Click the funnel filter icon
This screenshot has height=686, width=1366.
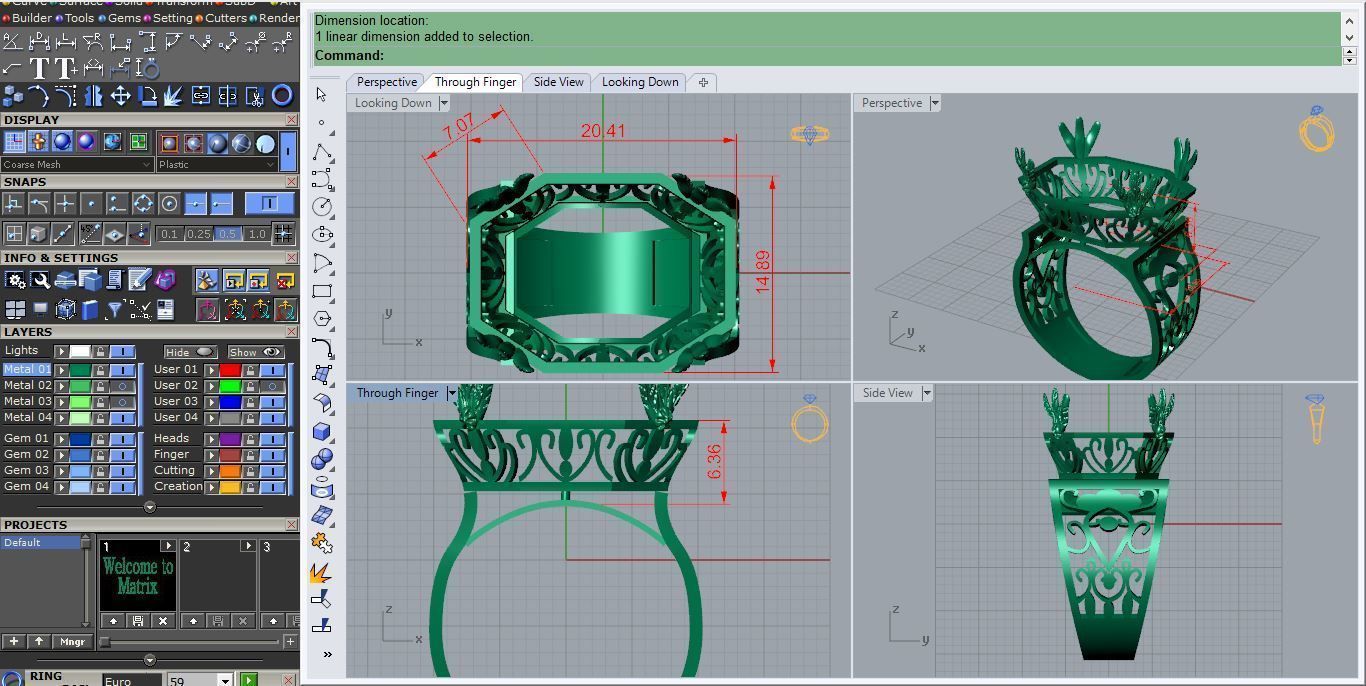[115, 310]
